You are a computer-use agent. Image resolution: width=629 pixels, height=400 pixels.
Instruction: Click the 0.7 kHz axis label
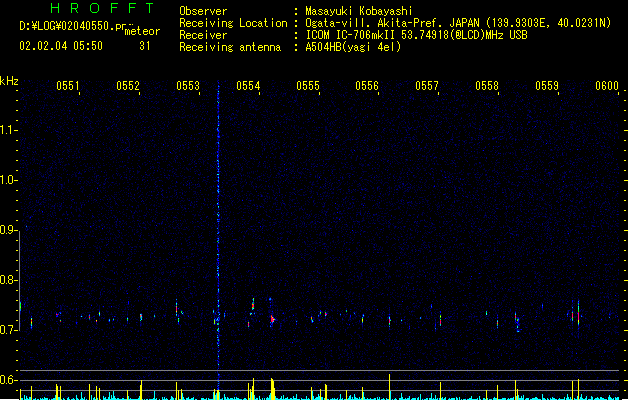tap(8, 330)
